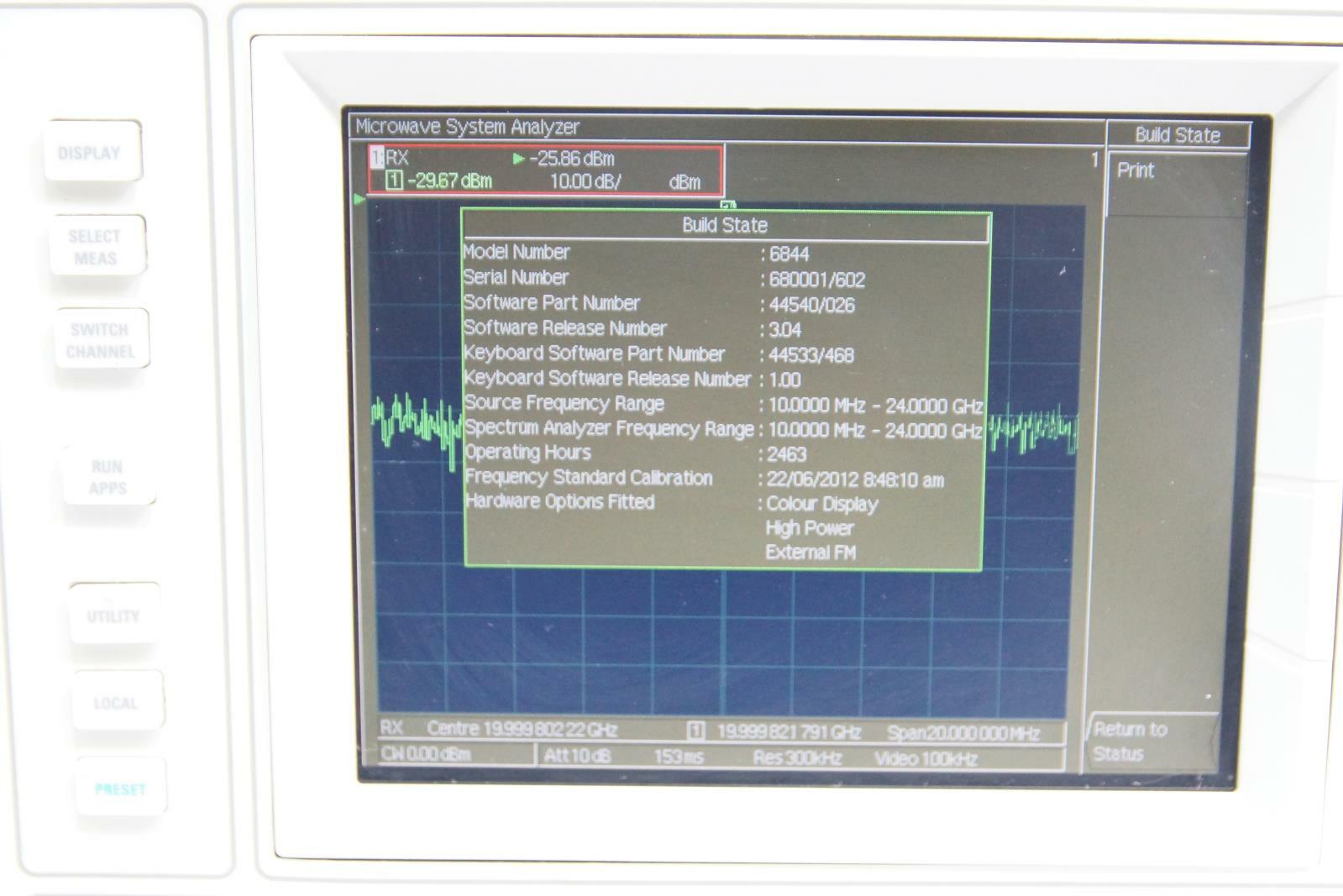Screen dimensions: 1343x896
Task: Click the Model Number label
Action: (x=517, y=252)
